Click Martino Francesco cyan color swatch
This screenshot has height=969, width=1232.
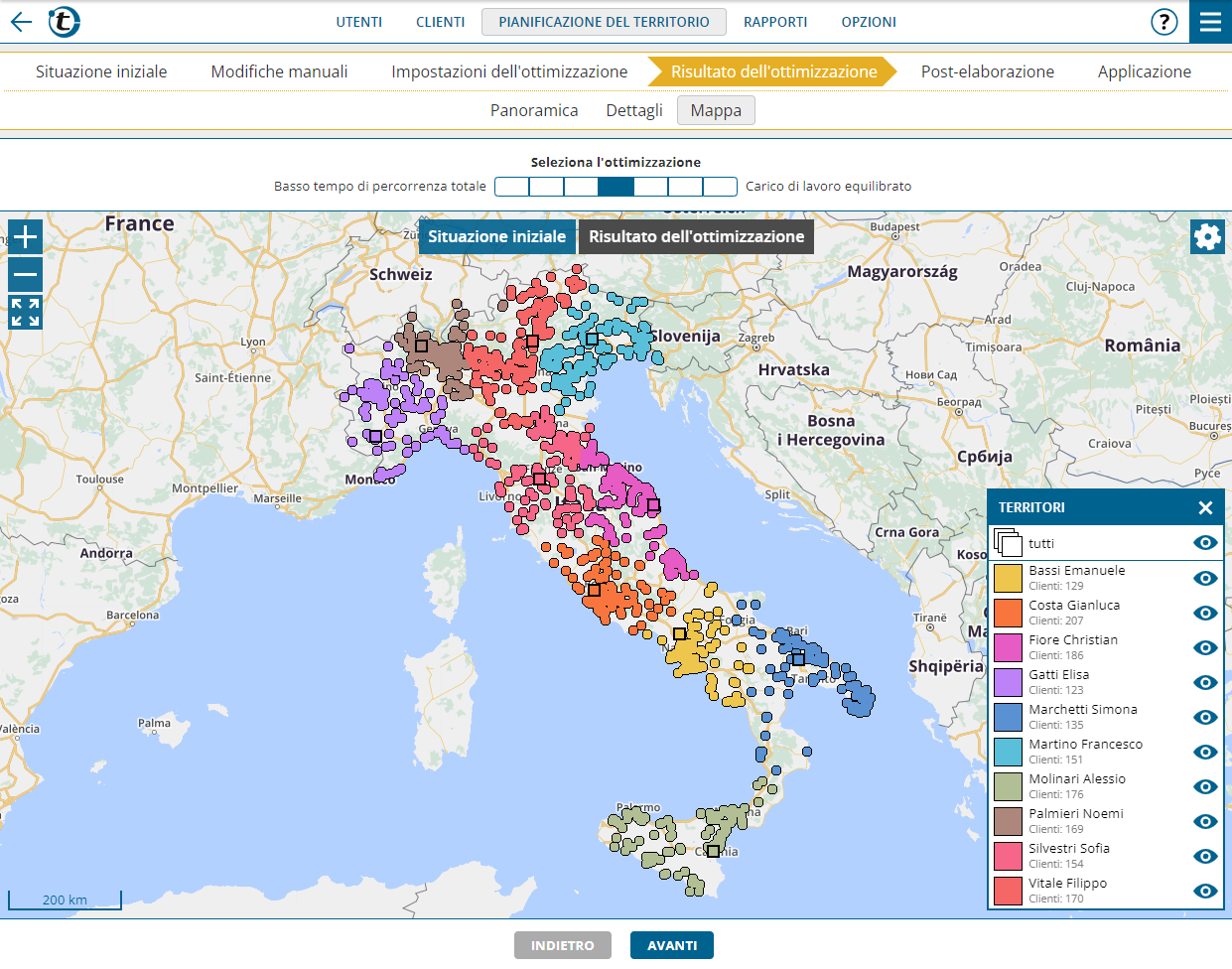pos(1008,752)
